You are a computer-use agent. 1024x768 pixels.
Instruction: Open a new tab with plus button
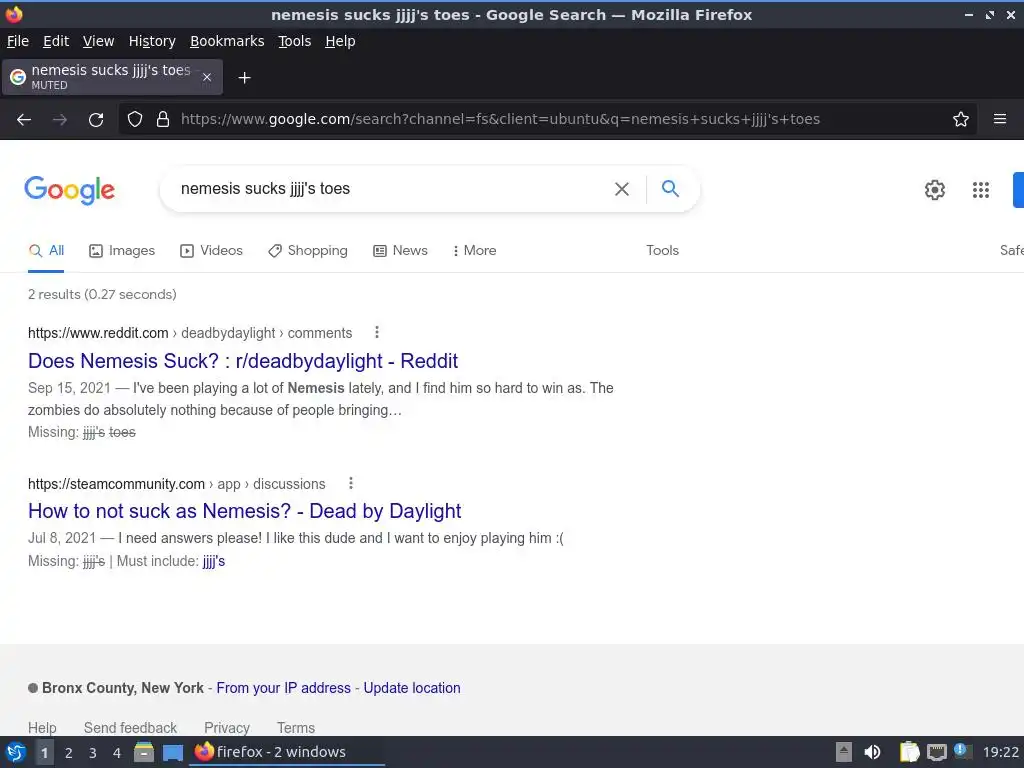[244, 78]
